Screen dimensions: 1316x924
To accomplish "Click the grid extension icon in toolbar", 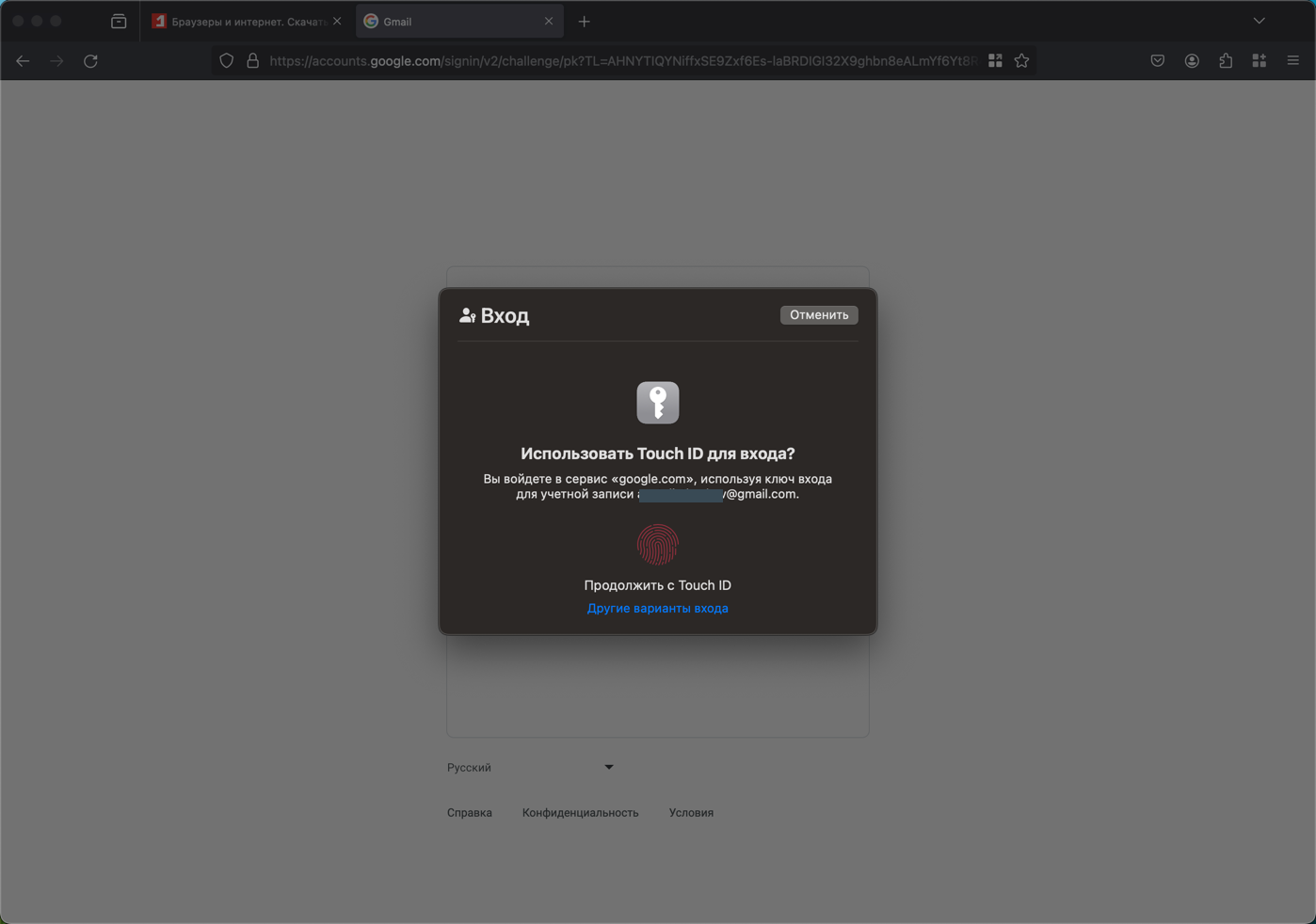I will click(x=1260, y=61).
